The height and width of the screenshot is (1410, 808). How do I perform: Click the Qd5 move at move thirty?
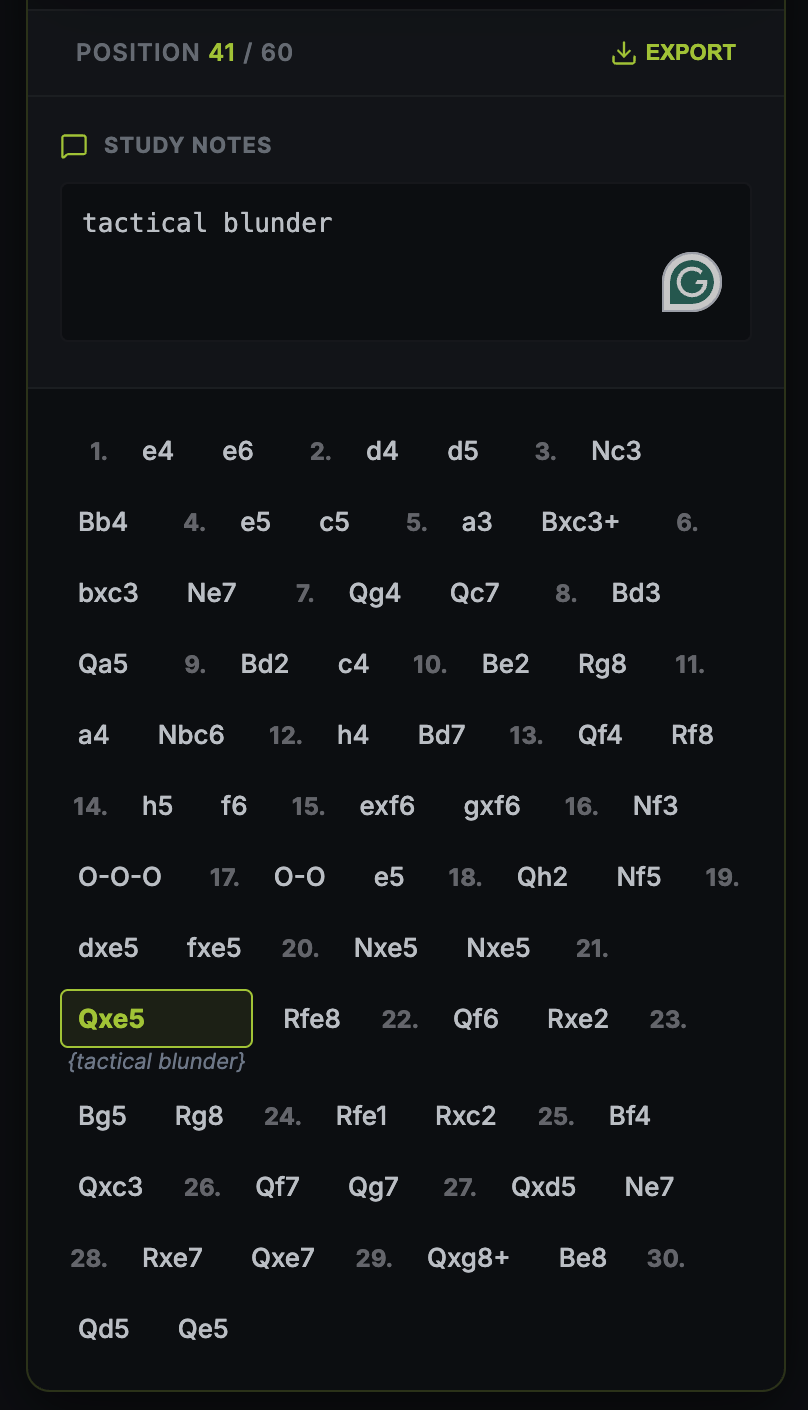pyautogui.click(x=102, y=1328)
